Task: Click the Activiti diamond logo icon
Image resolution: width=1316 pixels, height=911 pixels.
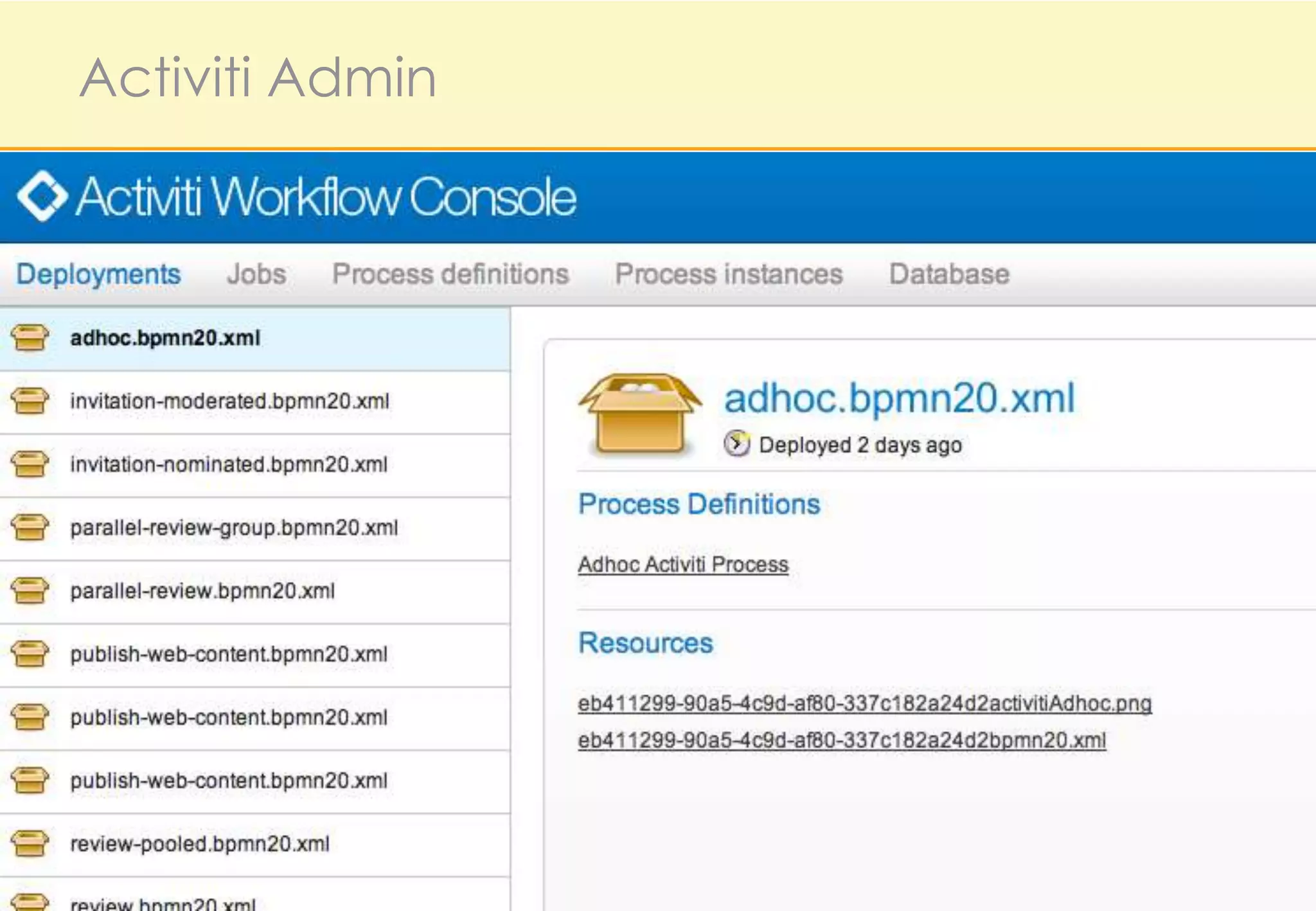Action: click(x=42, y=196)
